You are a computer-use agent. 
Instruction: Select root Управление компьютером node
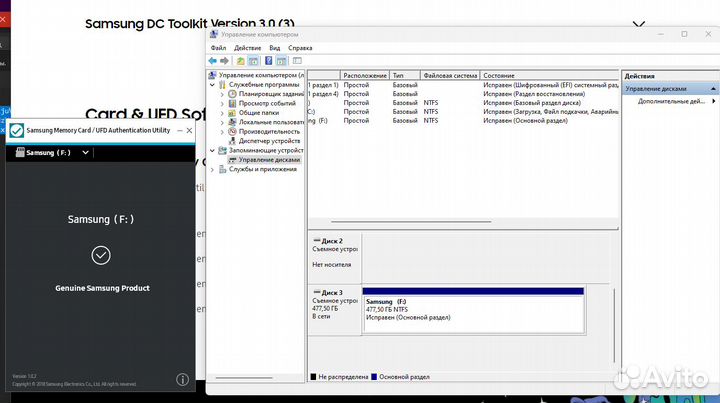pos(261,75)
